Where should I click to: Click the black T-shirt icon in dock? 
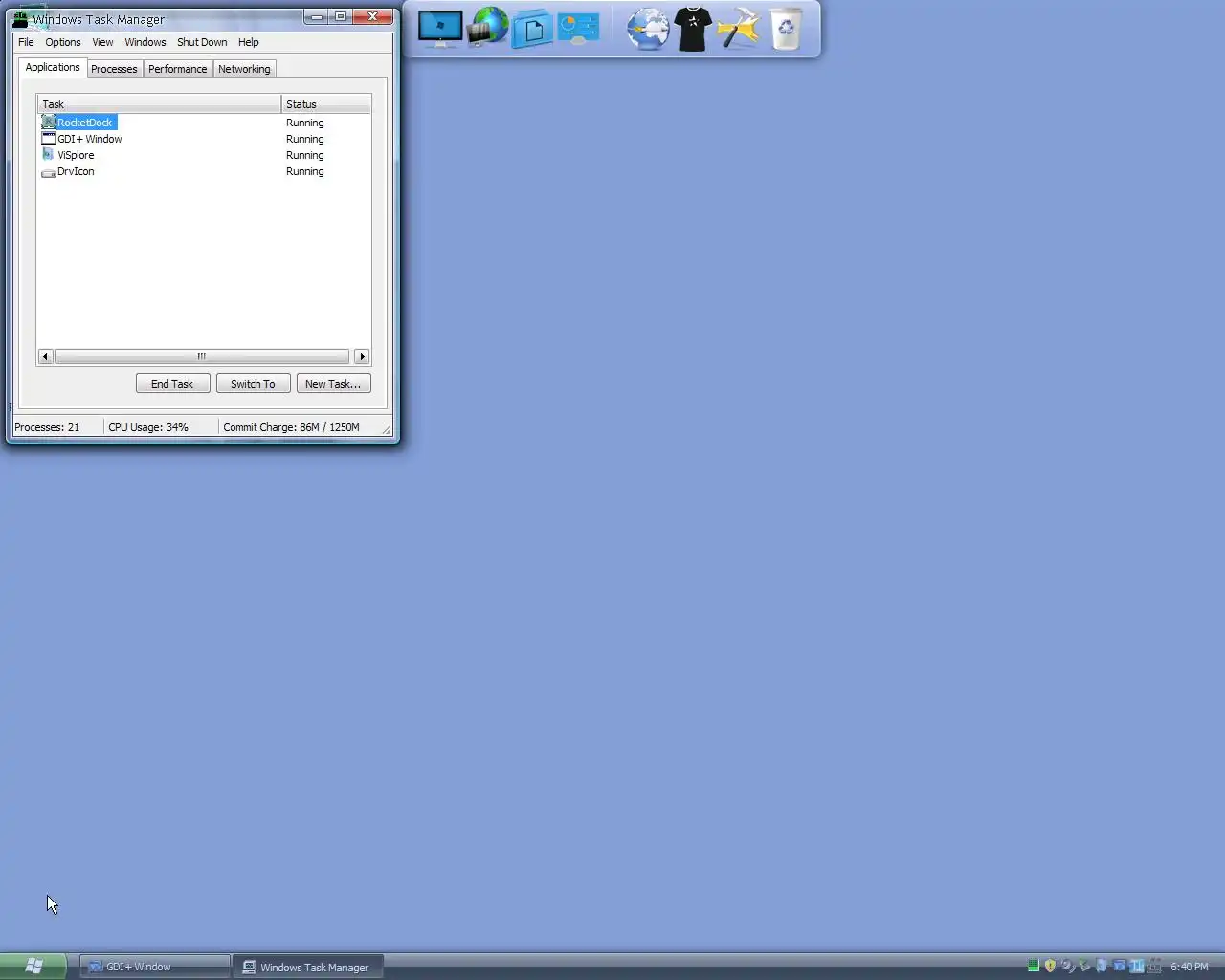click(693, 29)
